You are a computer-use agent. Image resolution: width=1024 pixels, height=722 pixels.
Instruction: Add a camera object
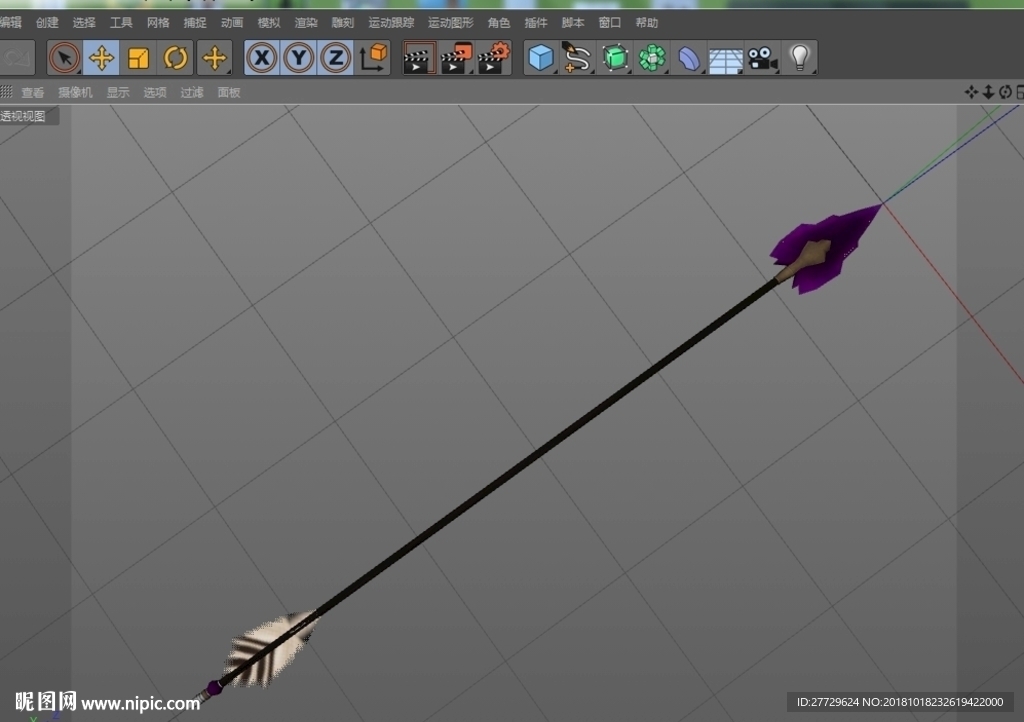click(762, 58)
